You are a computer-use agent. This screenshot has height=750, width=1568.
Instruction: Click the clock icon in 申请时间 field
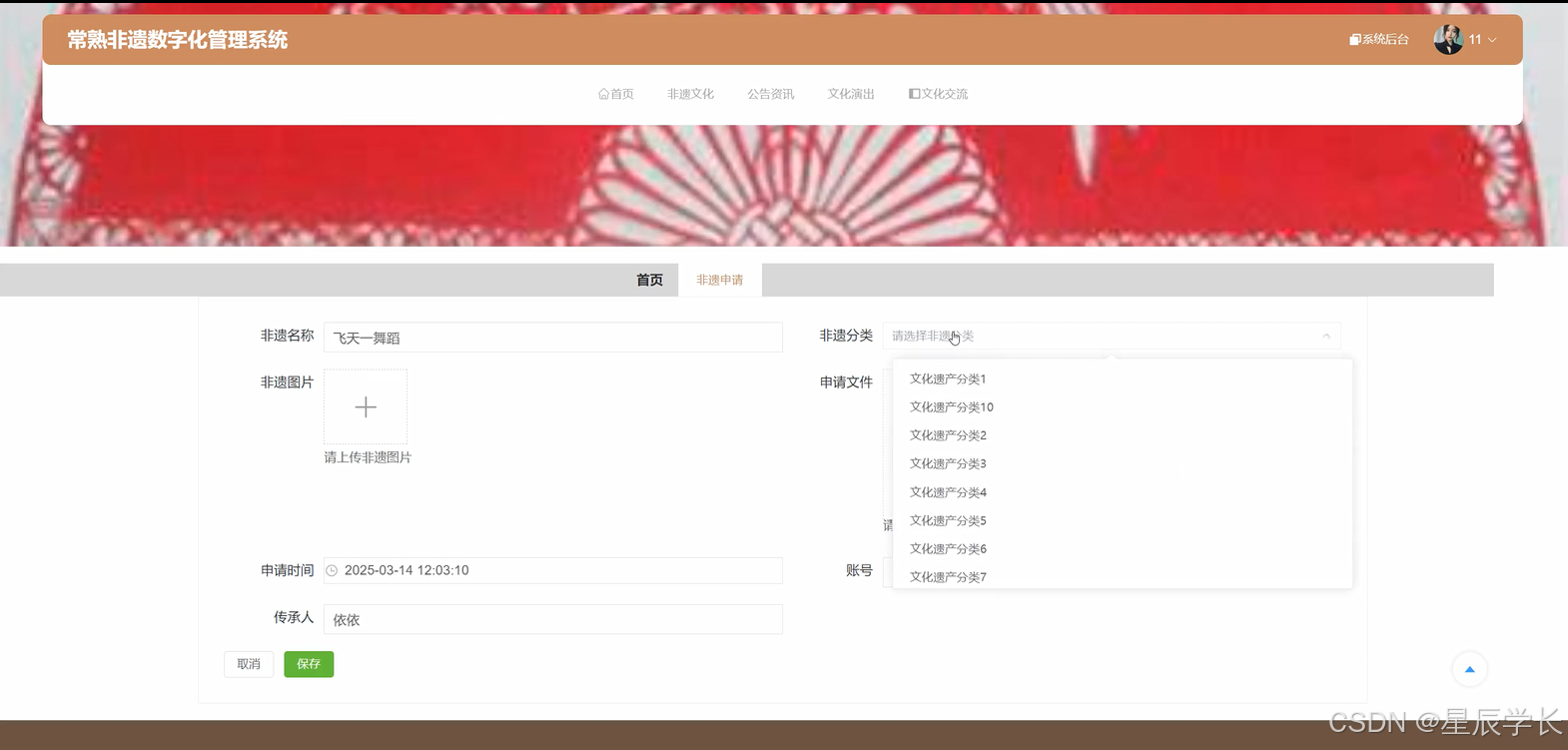pos(332,570)
